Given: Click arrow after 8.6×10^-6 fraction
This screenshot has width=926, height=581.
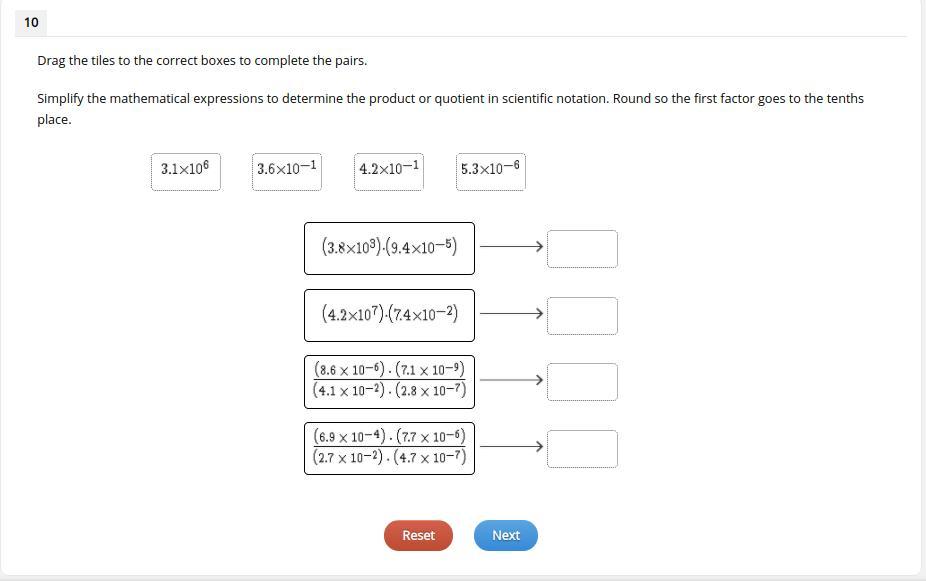Looking at the screenshot, I should click(511, 380).
